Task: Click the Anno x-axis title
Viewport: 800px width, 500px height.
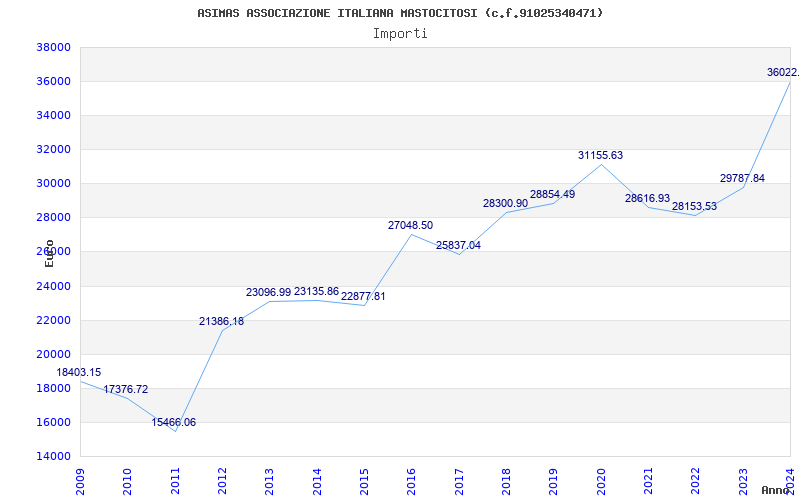Action: 776,490
